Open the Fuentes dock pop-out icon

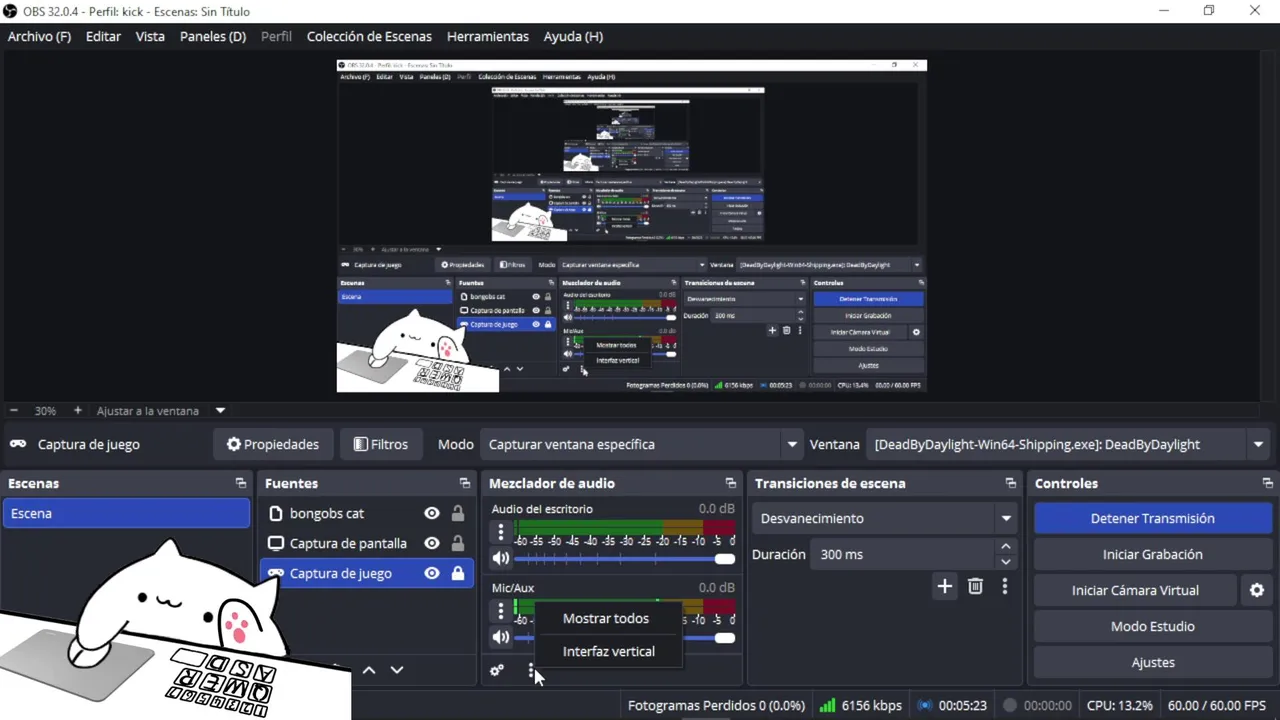464,483
